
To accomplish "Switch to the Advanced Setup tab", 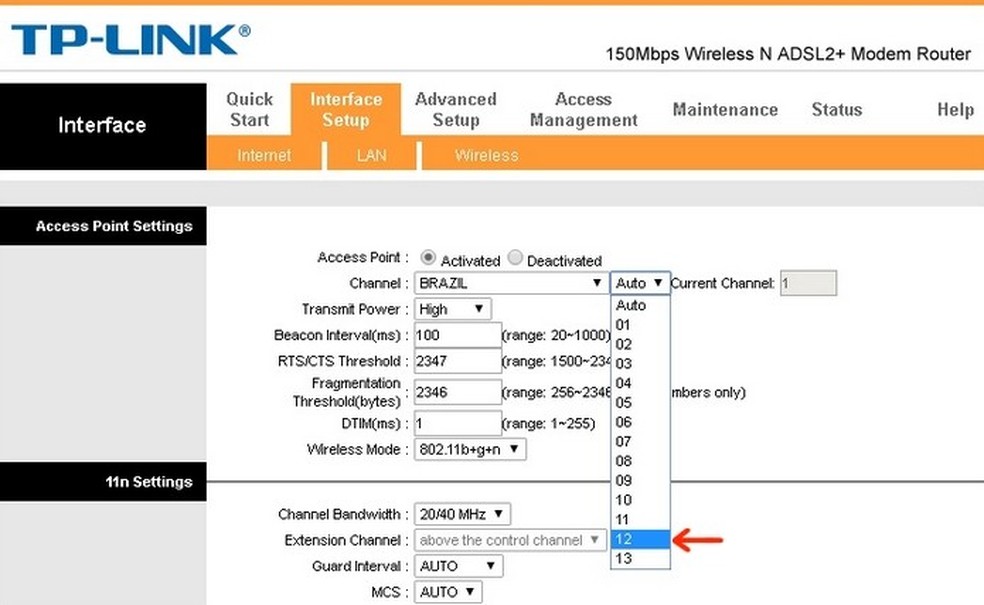I will click(456, 108).
